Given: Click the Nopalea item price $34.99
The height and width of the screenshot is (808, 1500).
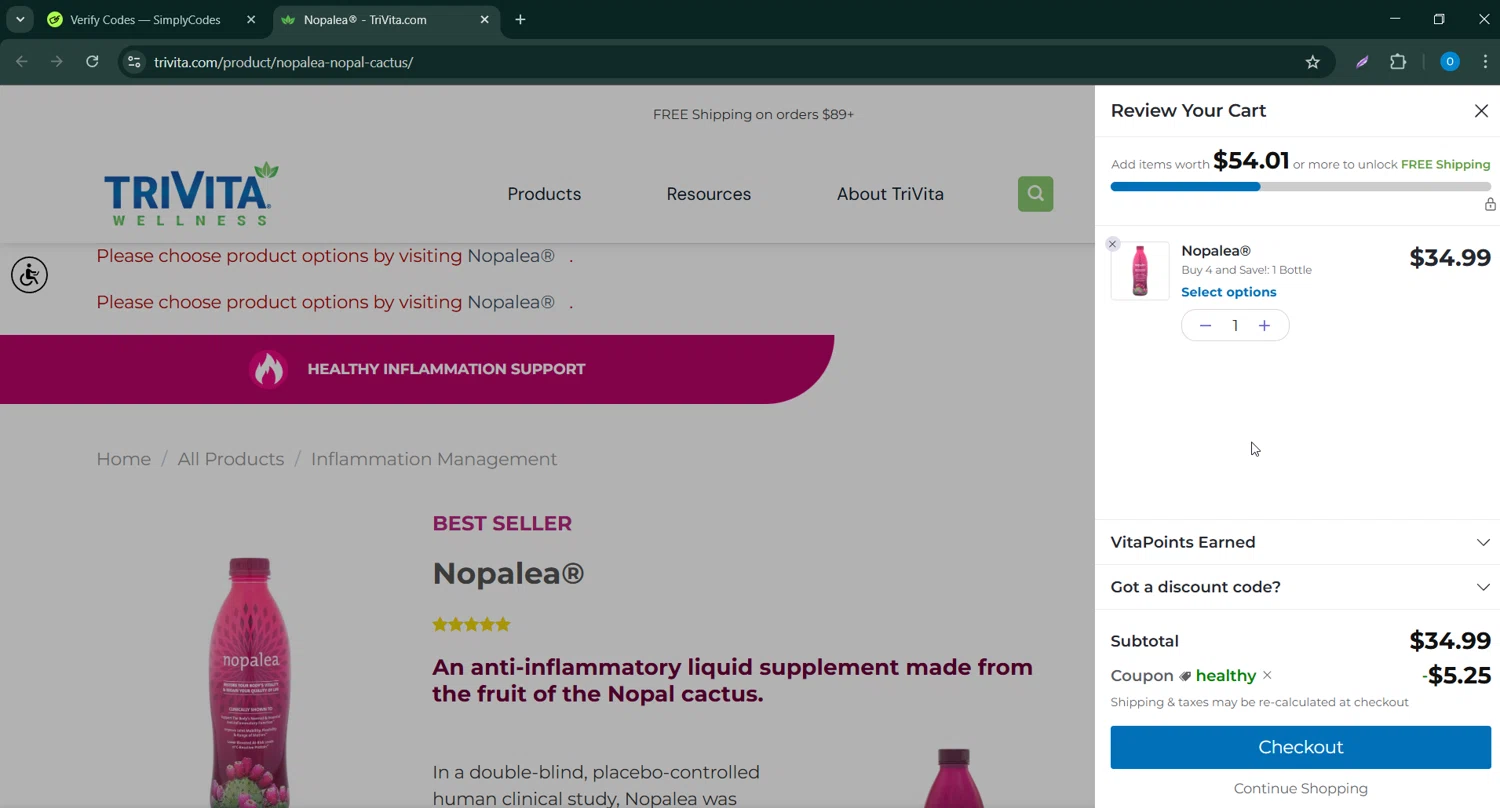Looking at the screenshot, I should [x=1450, y=258].
